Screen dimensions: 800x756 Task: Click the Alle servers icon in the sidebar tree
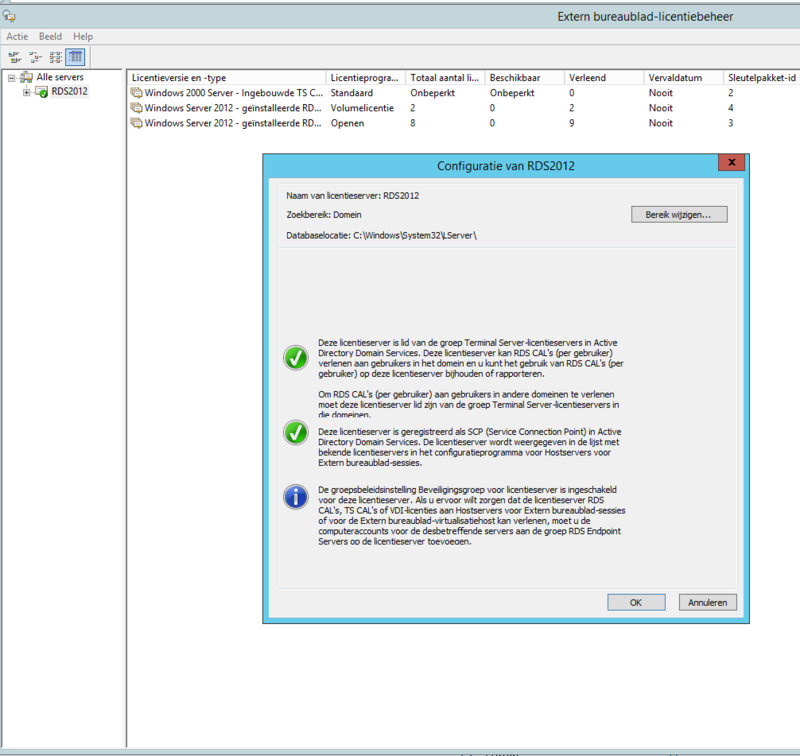[27, 76]
